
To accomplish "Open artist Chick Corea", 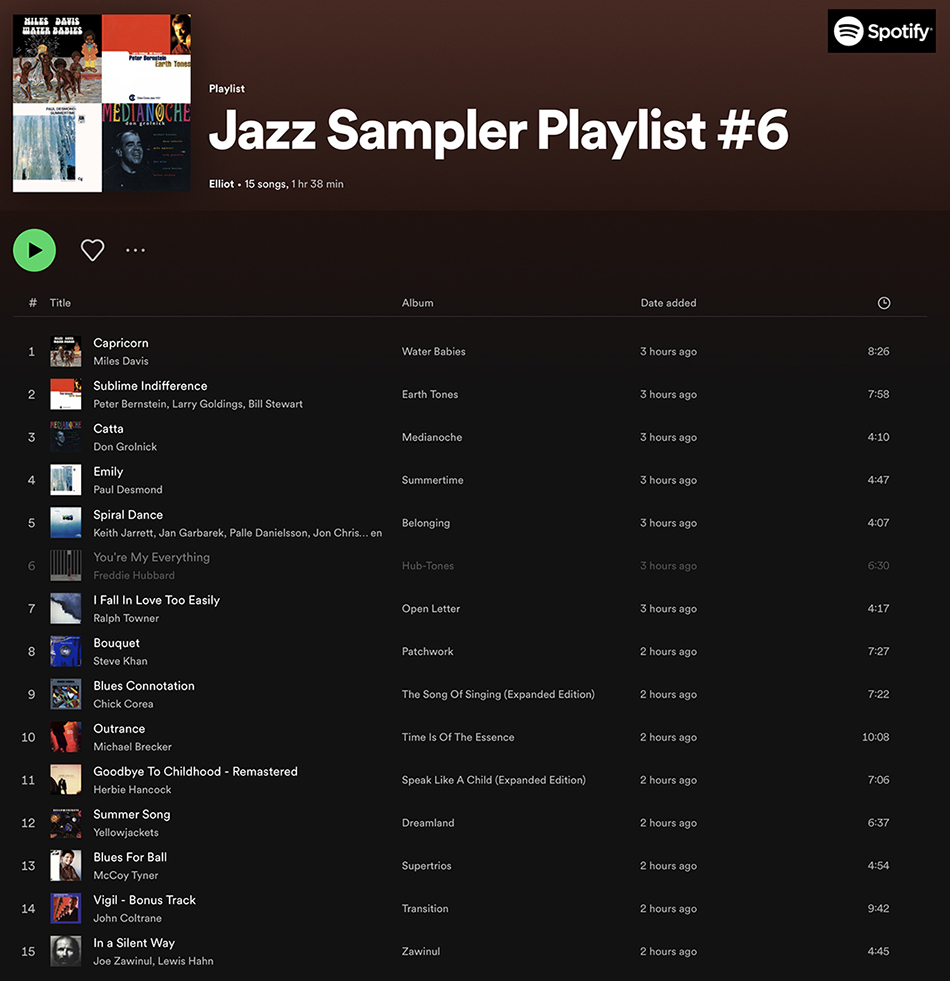I will coord(123,704).
